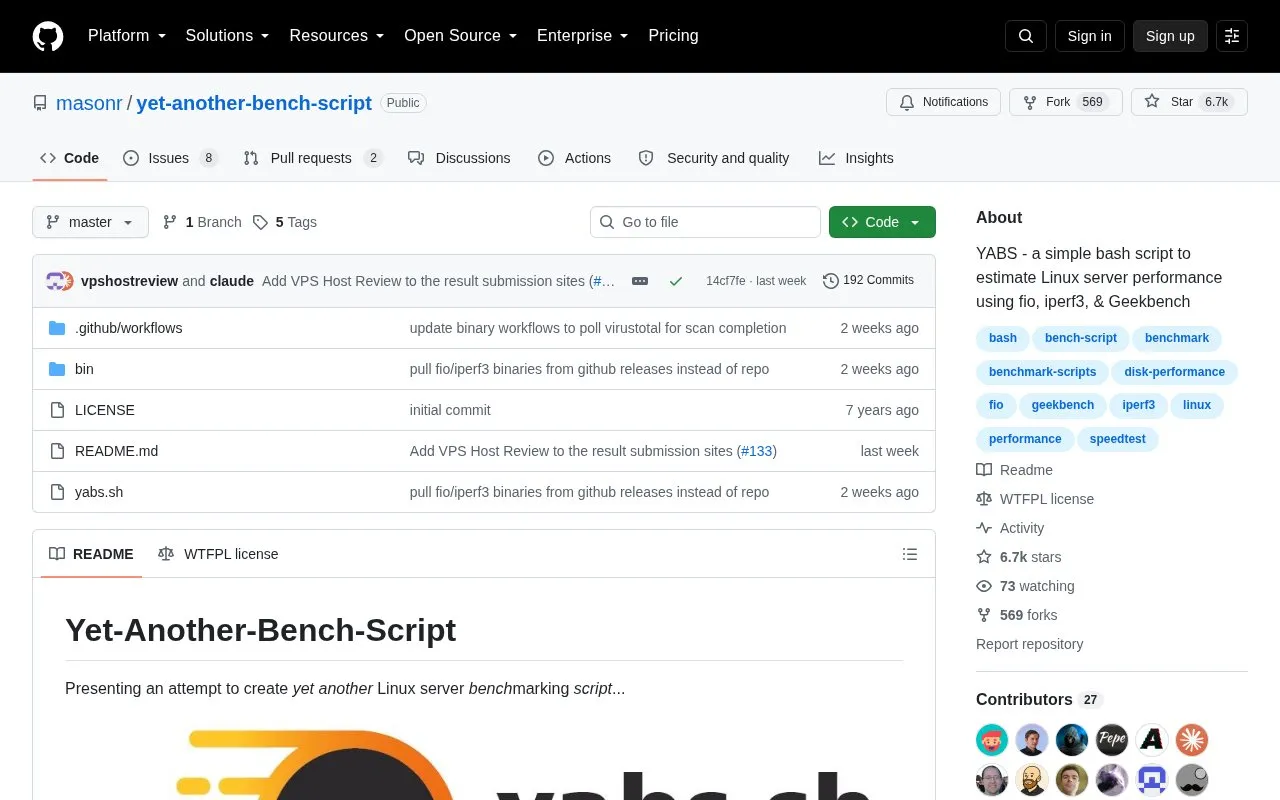Open the yabs.sh file
Image resolution: width=1280 pixels, height=800 pixels.
[99, 492]
